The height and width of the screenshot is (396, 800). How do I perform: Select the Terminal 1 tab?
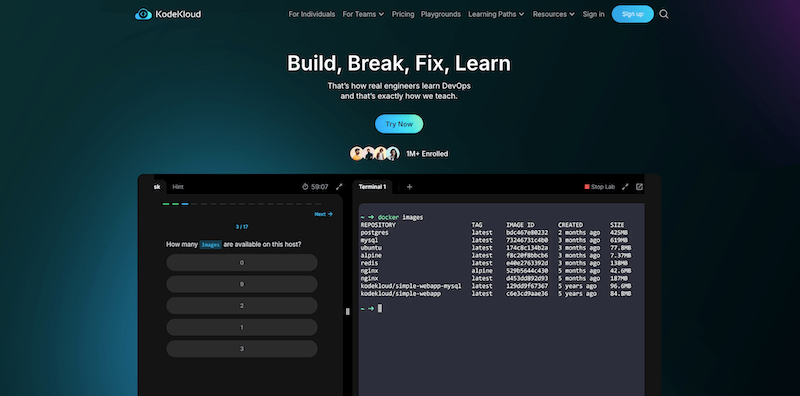tap(372, 187)
